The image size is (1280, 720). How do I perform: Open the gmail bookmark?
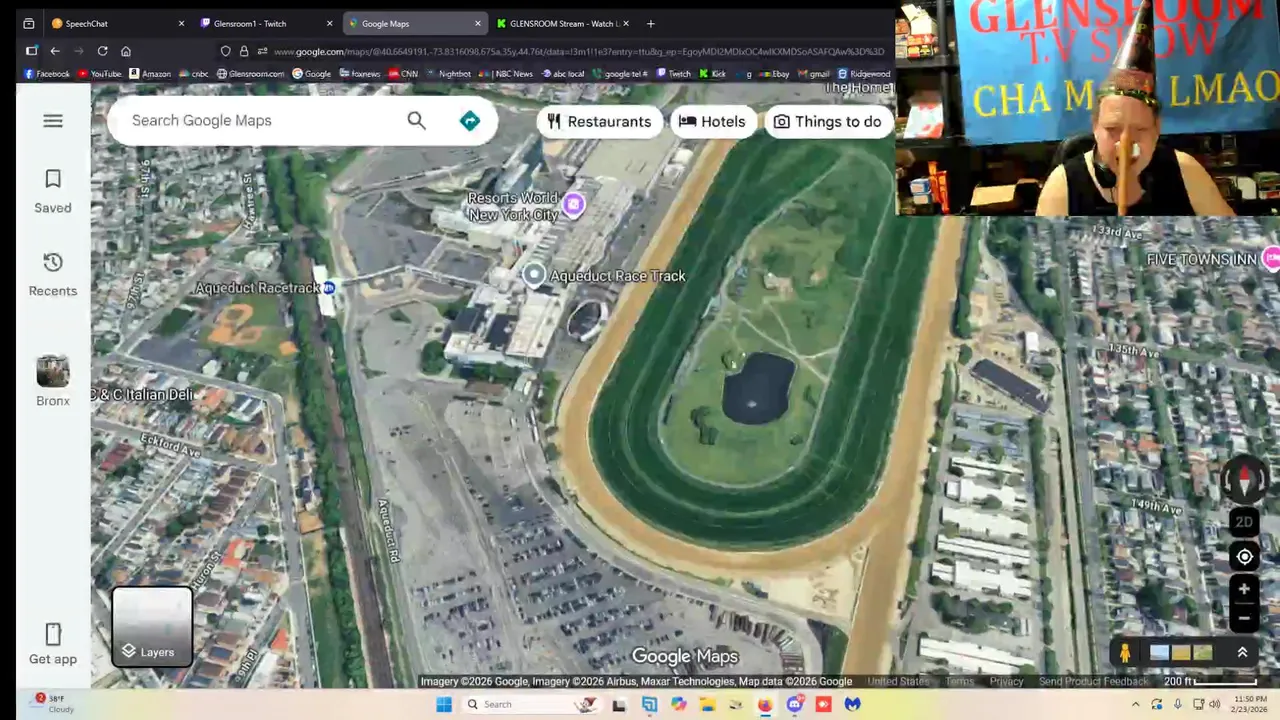tap(813, 74)
